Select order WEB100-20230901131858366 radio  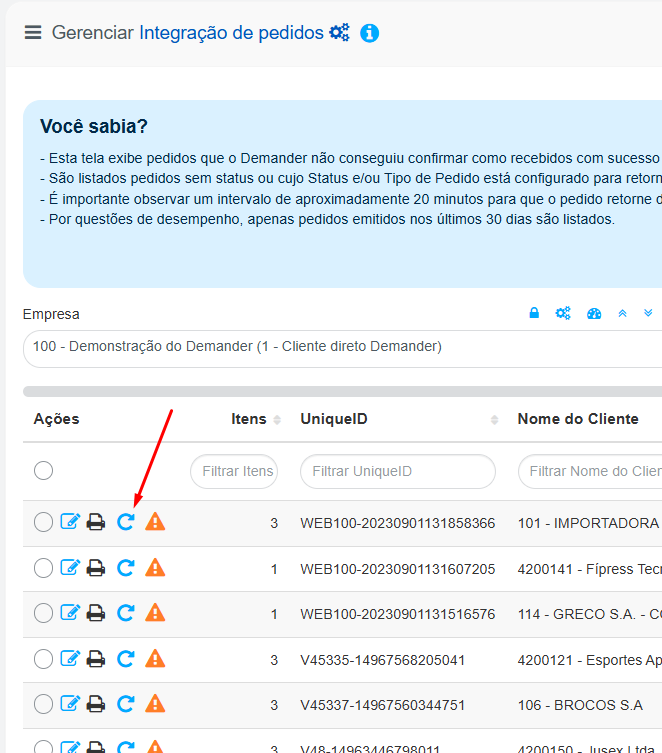43,522
